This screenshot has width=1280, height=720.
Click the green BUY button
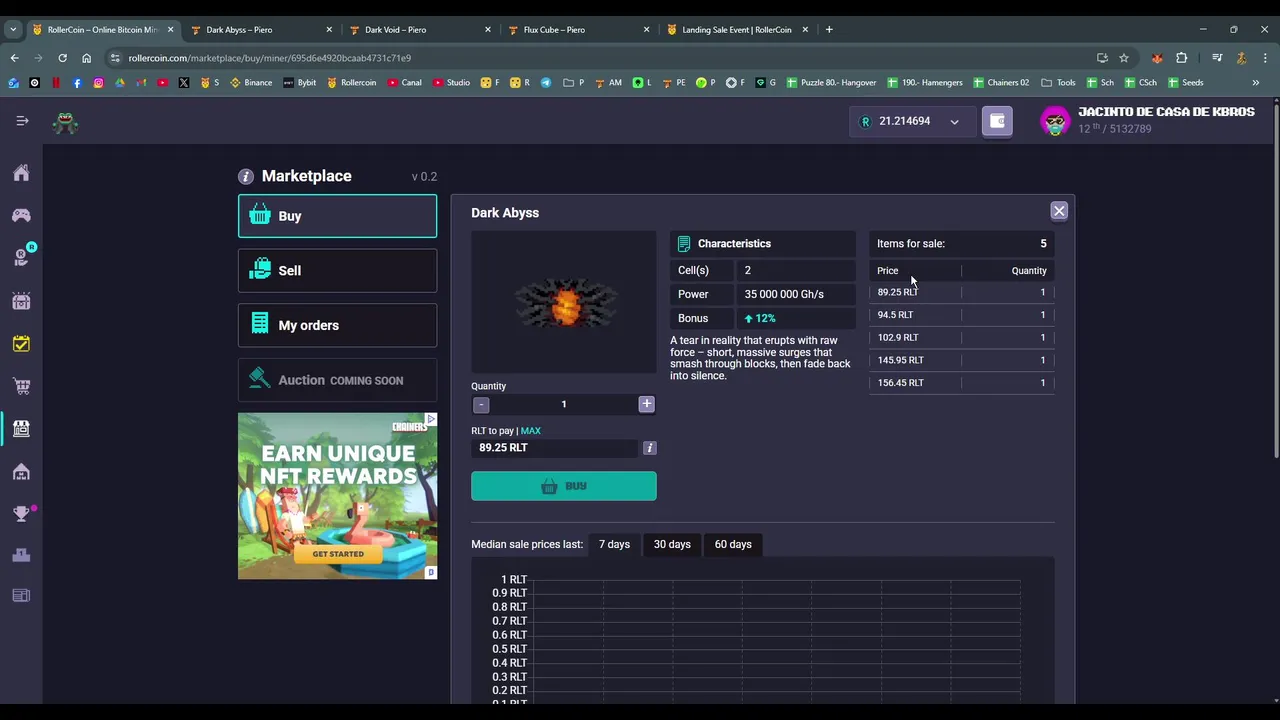tap(564, 486)
